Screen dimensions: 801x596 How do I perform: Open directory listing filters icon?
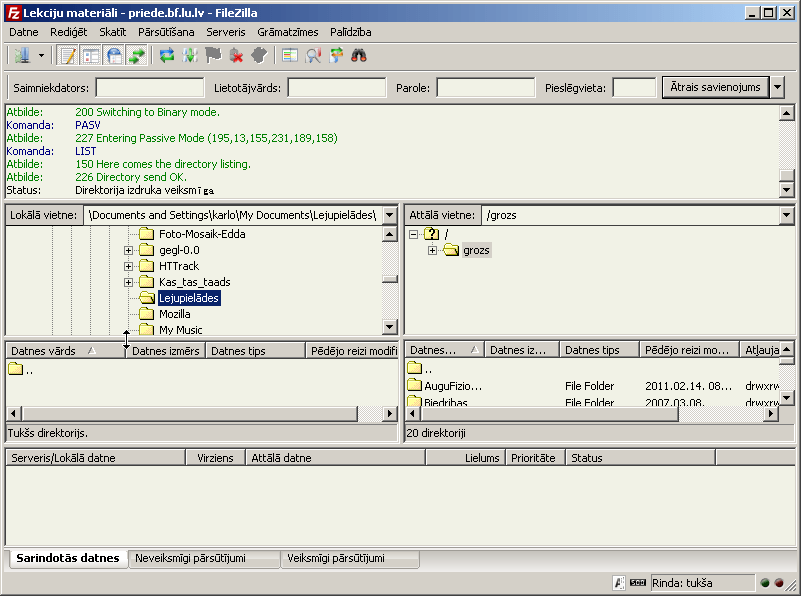coord(290,55)
